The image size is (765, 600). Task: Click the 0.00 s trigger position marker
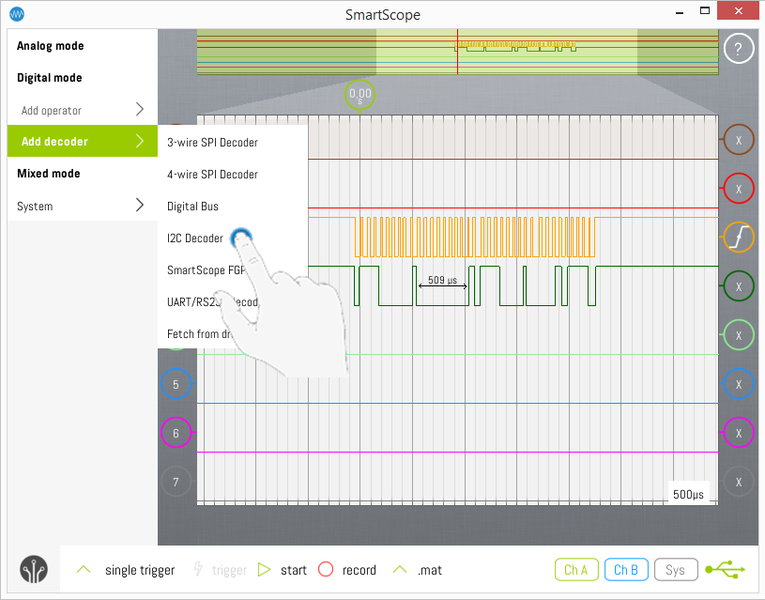coord(359,95)
